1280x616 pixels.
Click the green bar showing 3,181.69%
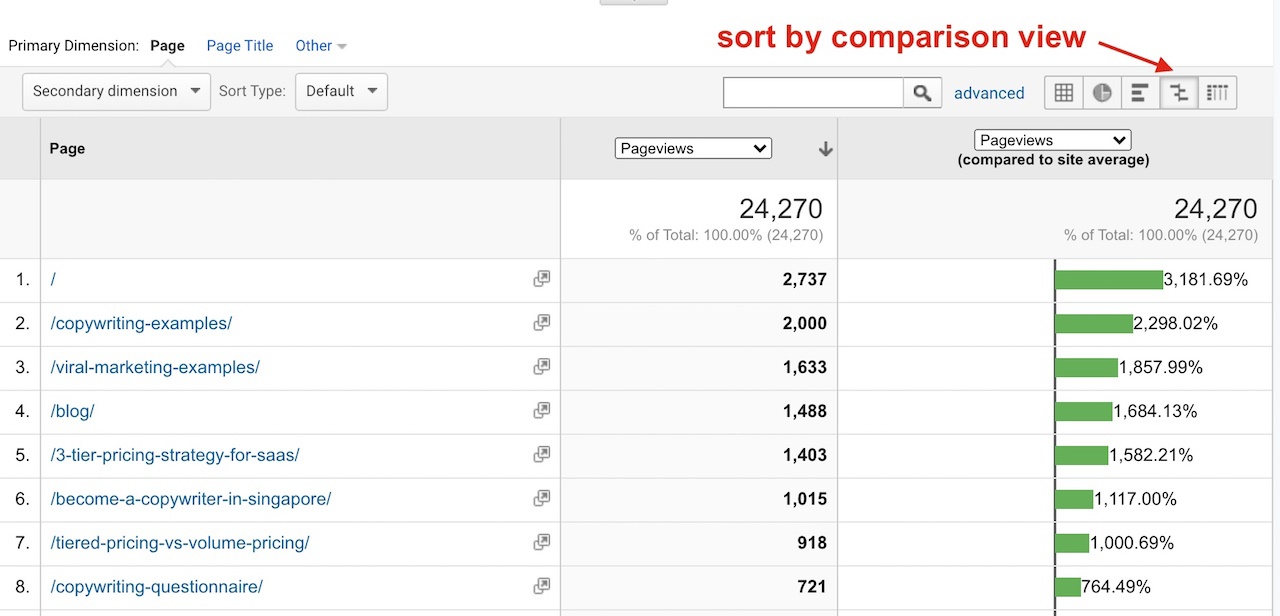tap(1109, 280)
